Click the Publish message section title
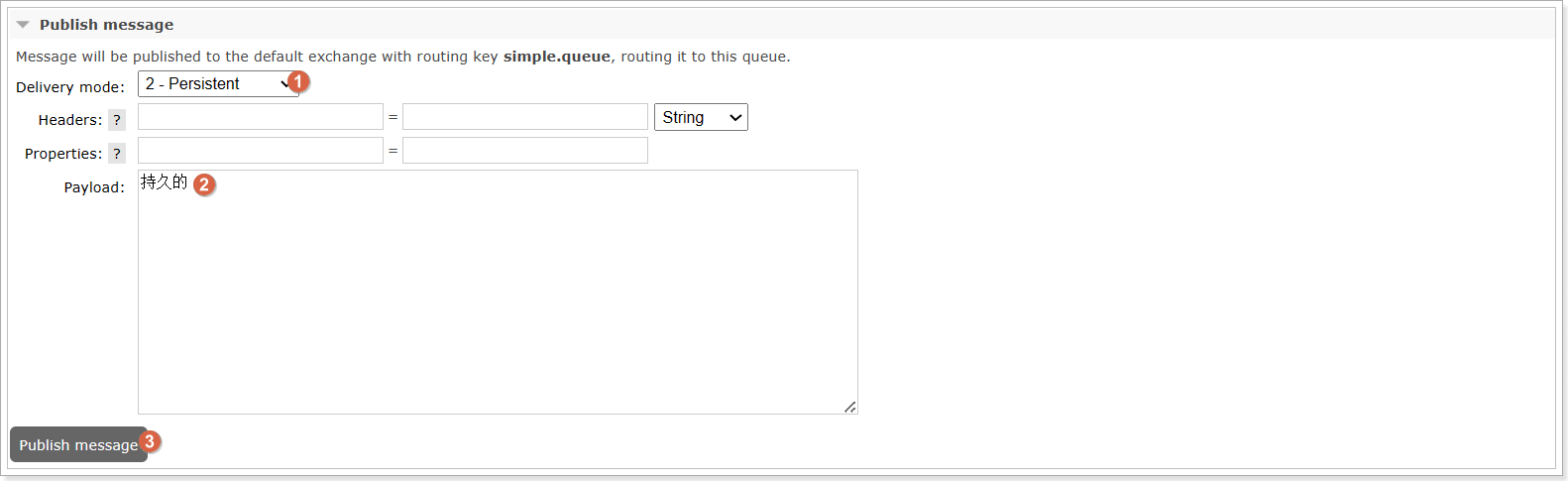The image size is (1568, 481). pyautogui.click(x=106, y=25)
